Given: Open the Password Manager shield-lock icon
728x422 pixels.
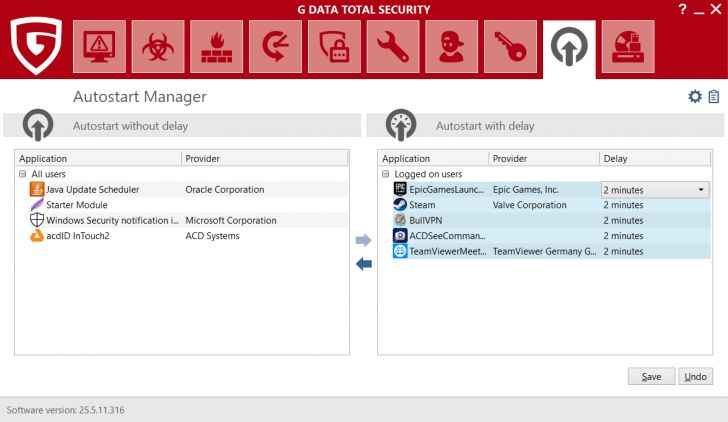Looking at the screenshot, I should click(x=334, y=46).
